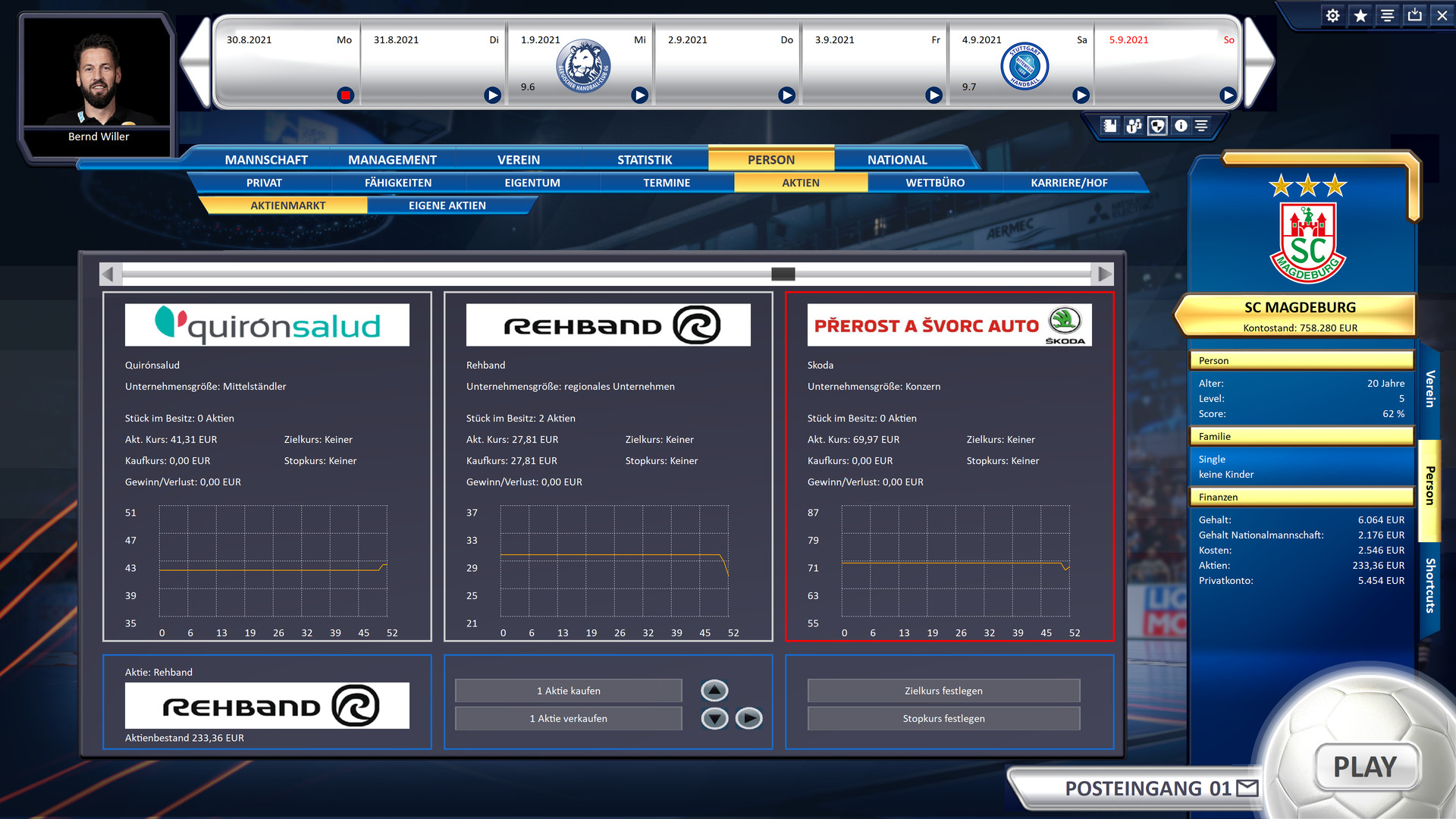This screenshot has width=1456, height=819.
Task: Click the Stopkurs festlegen button
Action: tap(943, 718)
